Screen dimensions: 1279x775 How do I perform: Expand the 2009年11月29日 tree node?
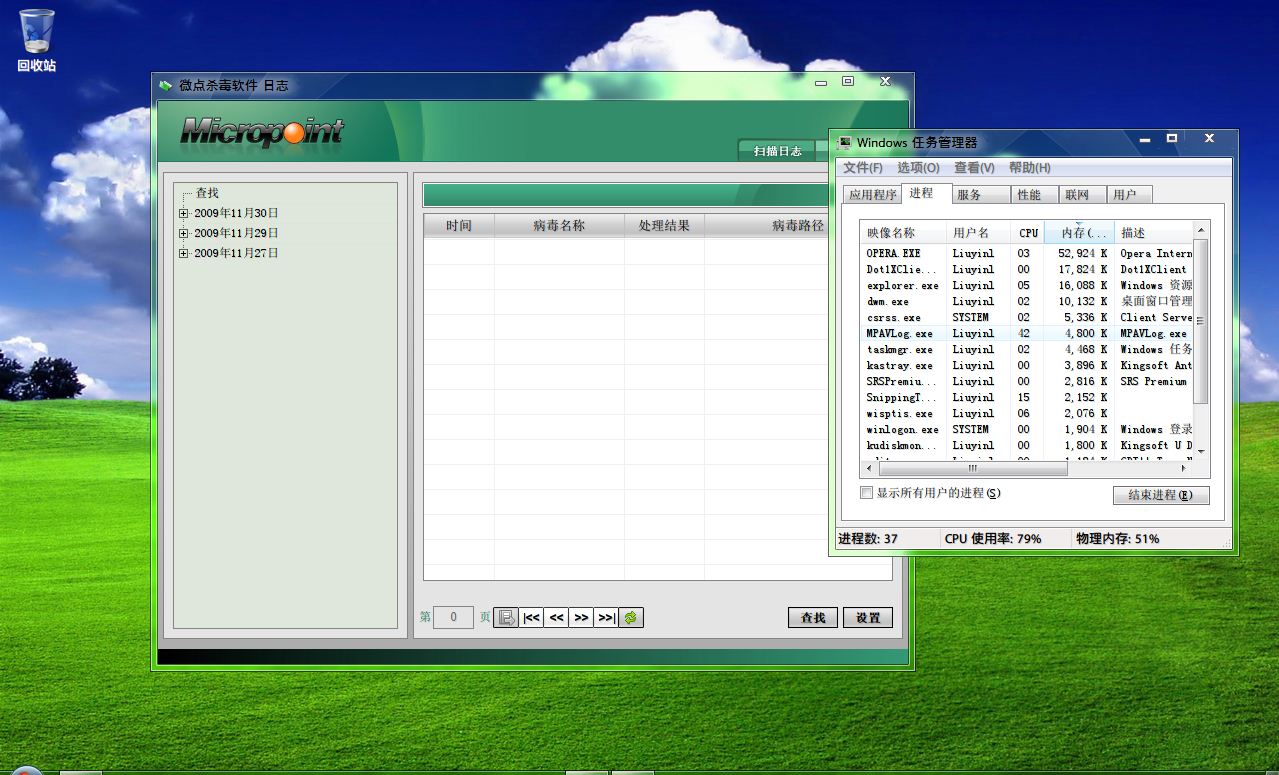point(183,233)
